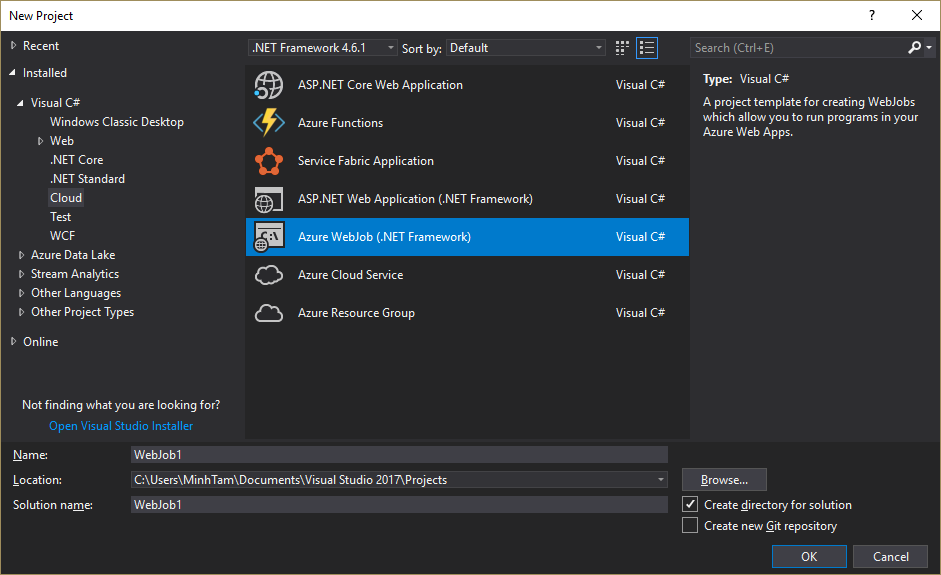Expand the Azure Data Lake node

click(x=21, y=255)
